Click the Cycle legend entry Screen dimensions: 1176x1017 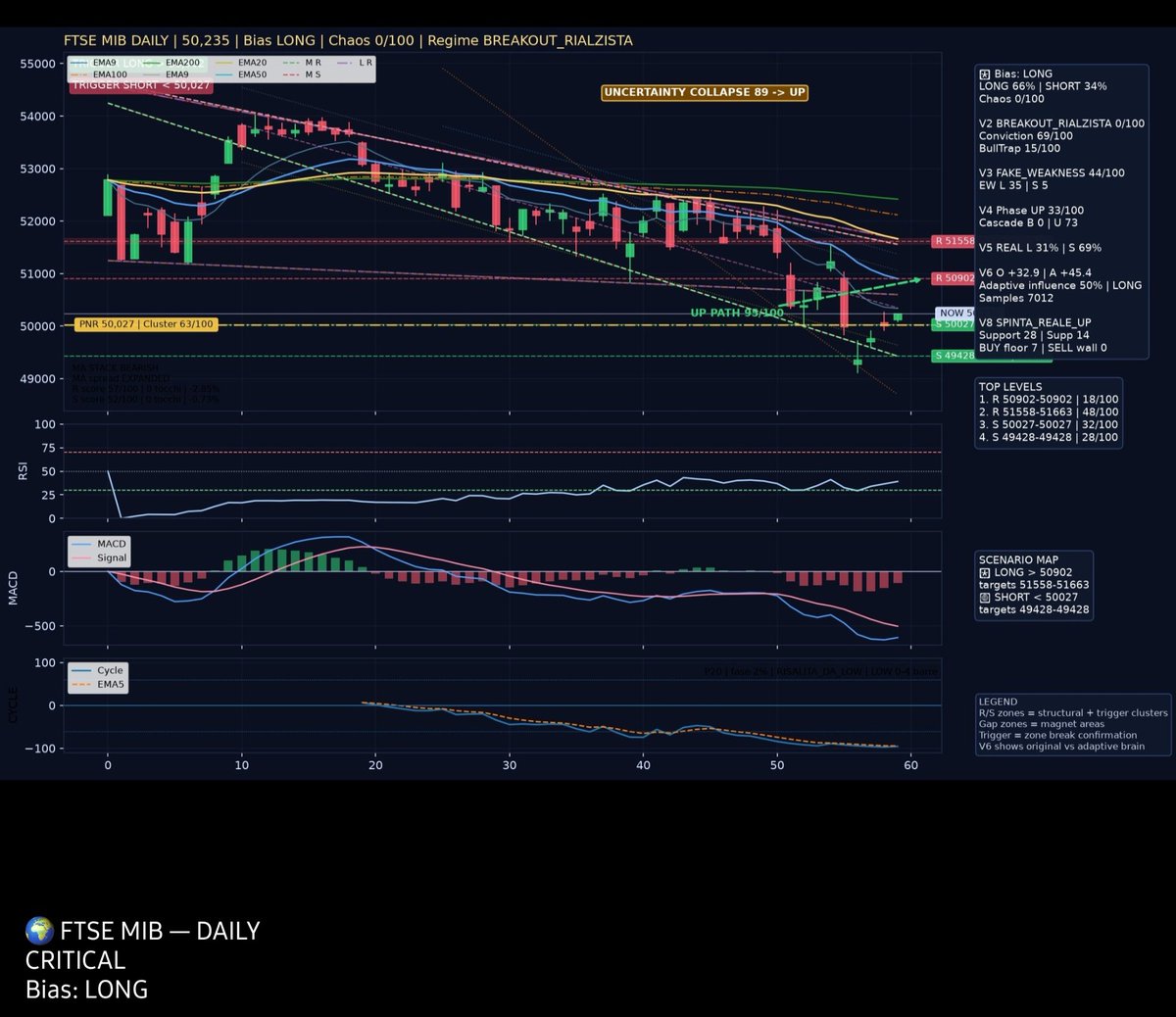pyautogui.click(x=97, y=671)
